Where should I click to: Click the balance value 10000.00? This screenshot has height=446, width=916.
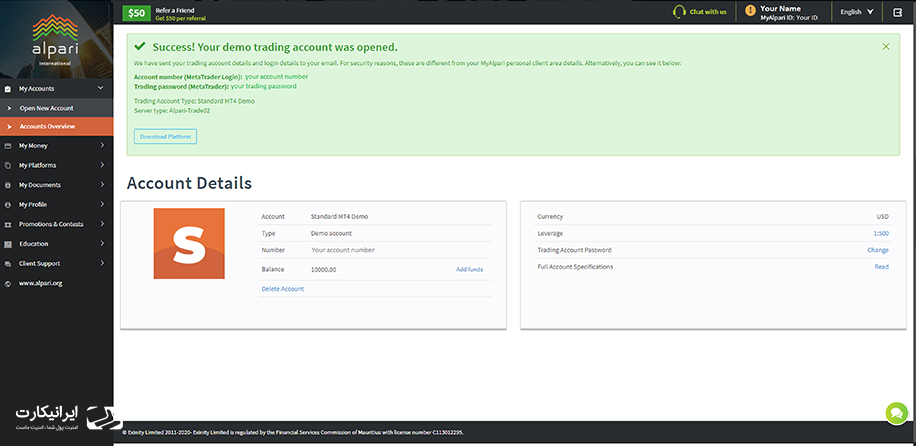324,269
